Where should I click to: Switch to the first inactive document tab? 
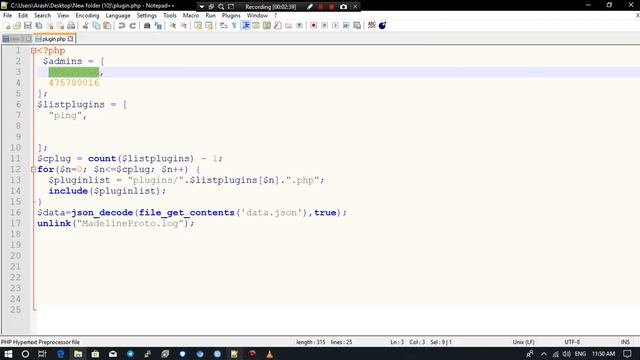pos(16,39)
